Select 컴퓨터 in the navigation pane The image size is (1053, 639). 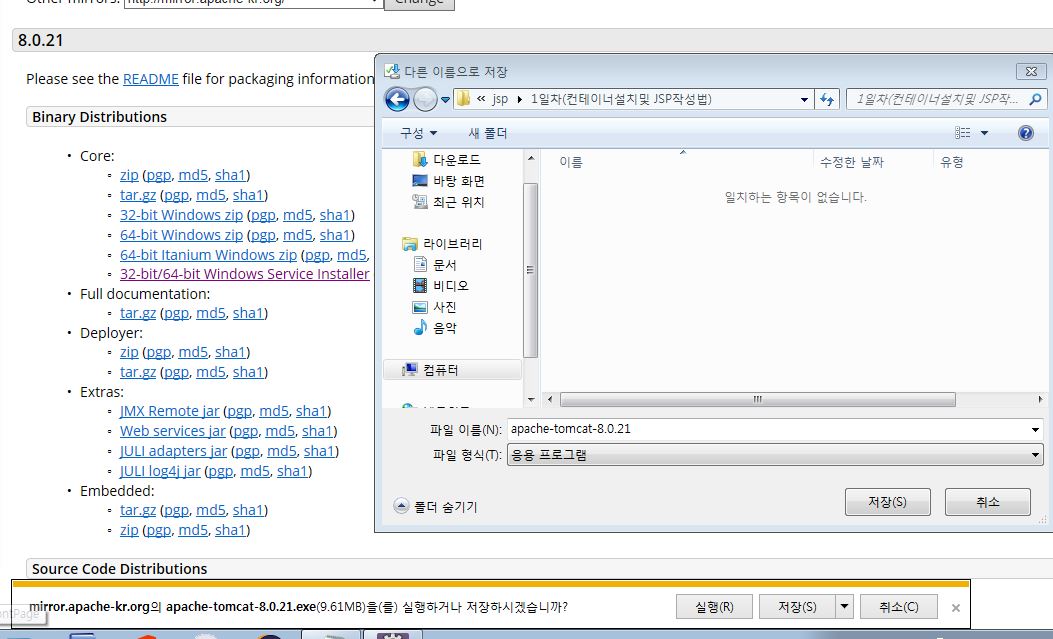click(x=451, y=370)
